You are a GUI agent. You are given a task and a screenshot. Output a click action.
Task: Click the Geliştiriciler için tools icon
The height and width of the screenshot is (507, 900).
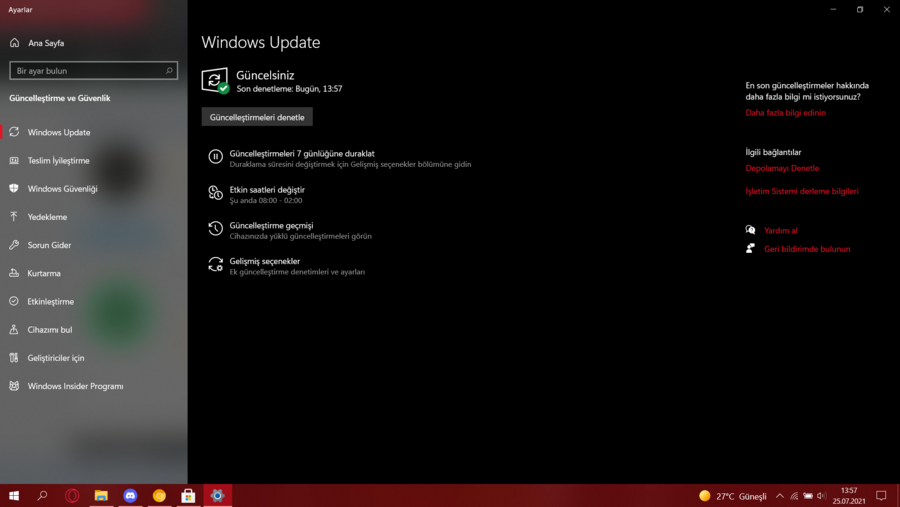[x=14, y=357]
